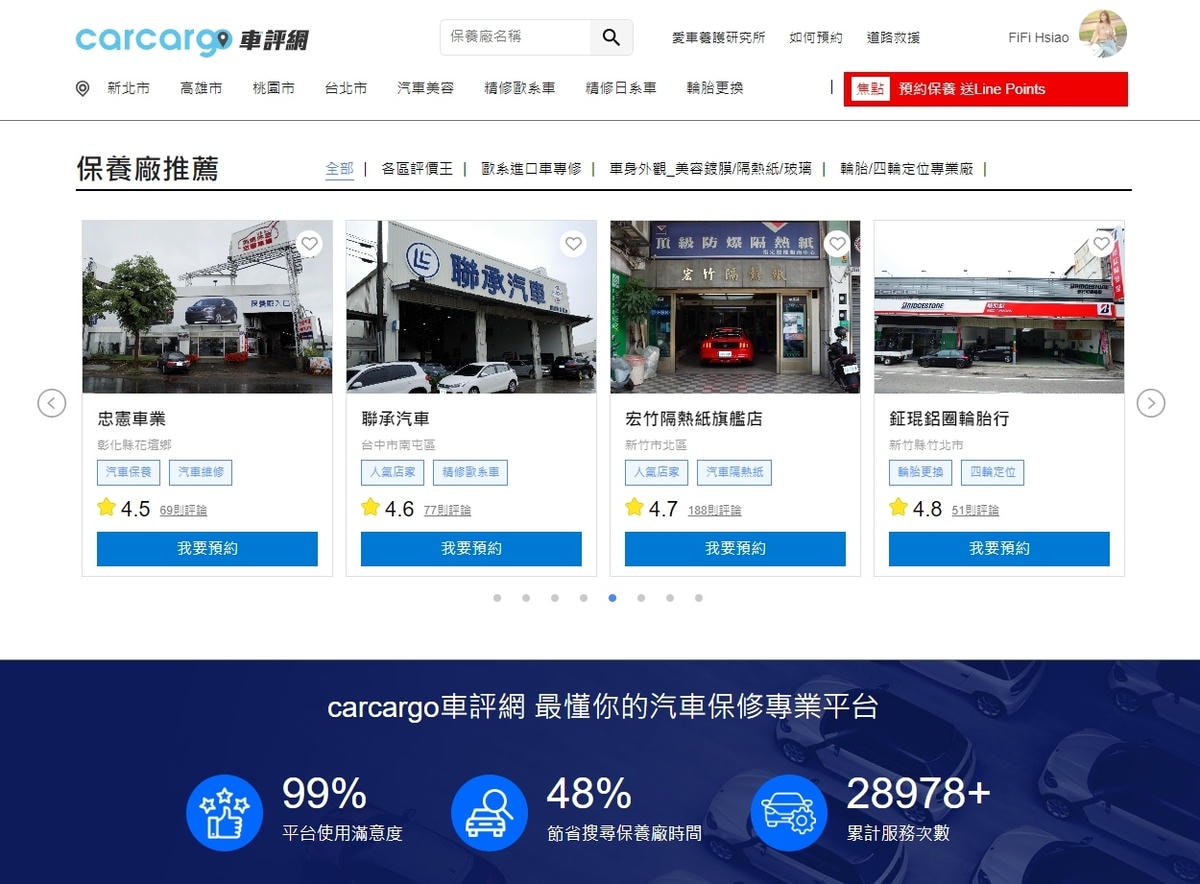Click the search magnifier icon
Image resolution: width=1200 pixels, height=884 pixels.
coord(611,38)
